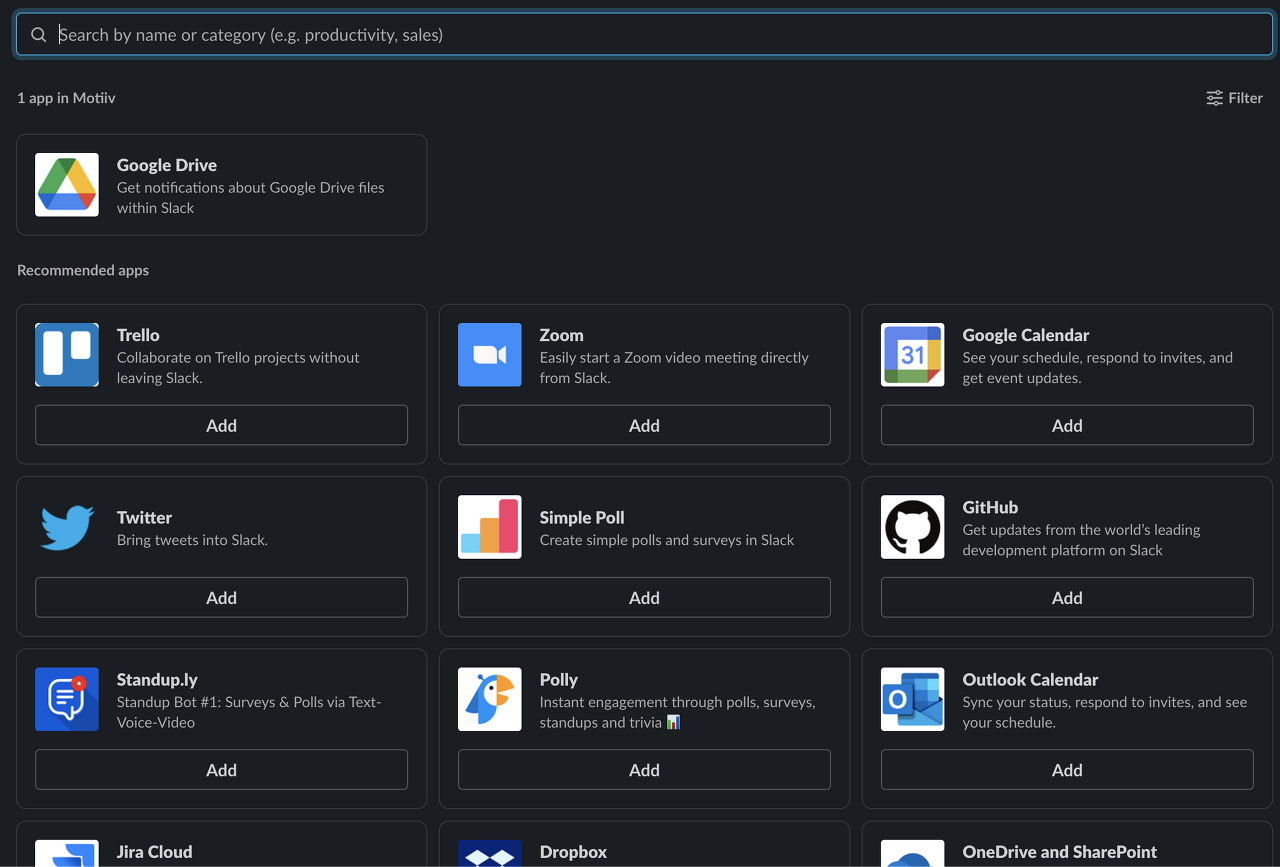Open the Twitter title link

pos(144,517)
